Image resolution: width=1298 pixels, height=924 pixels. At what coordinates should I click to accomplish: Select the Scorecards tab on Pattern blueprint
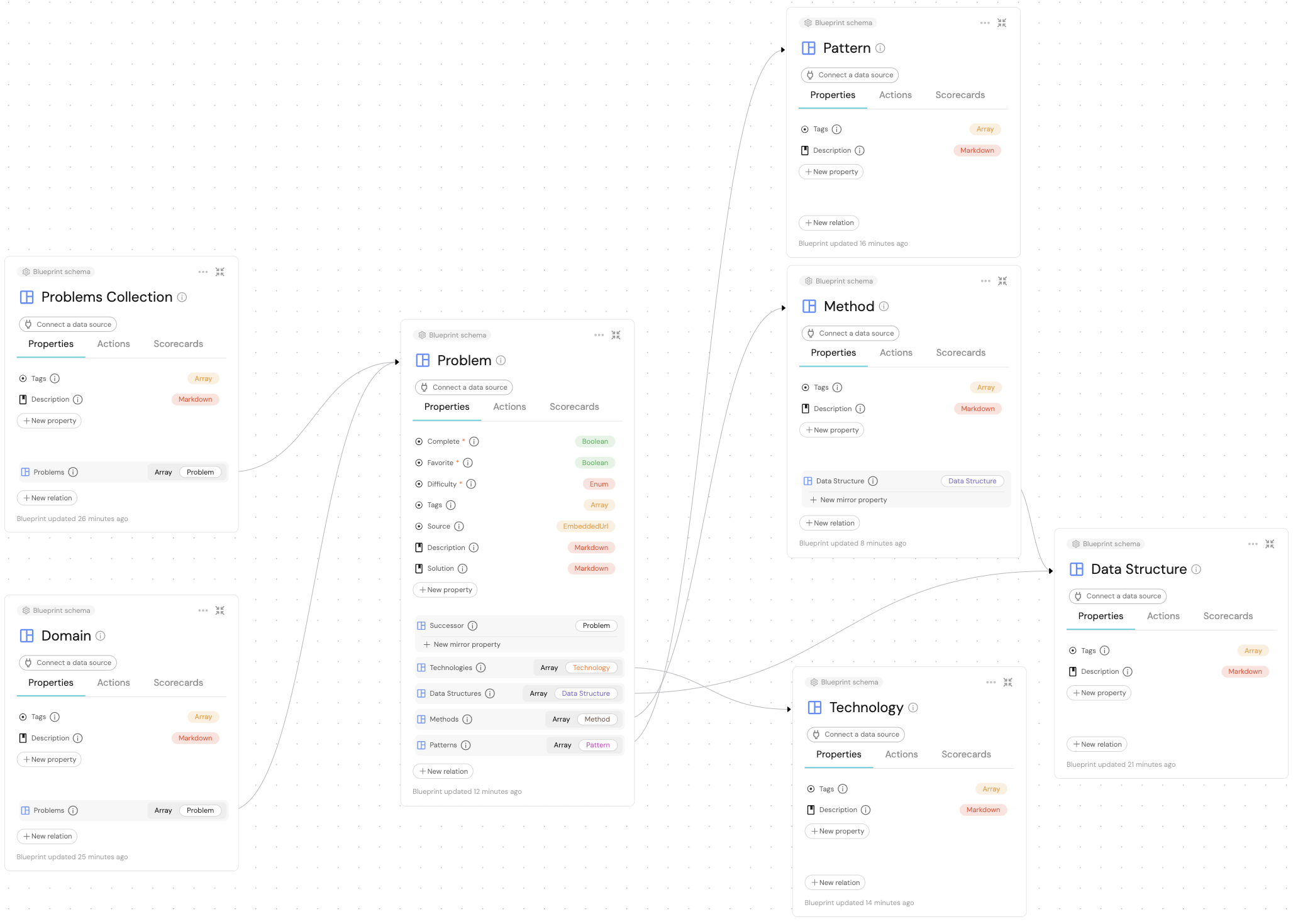click(x=959, y=94)
